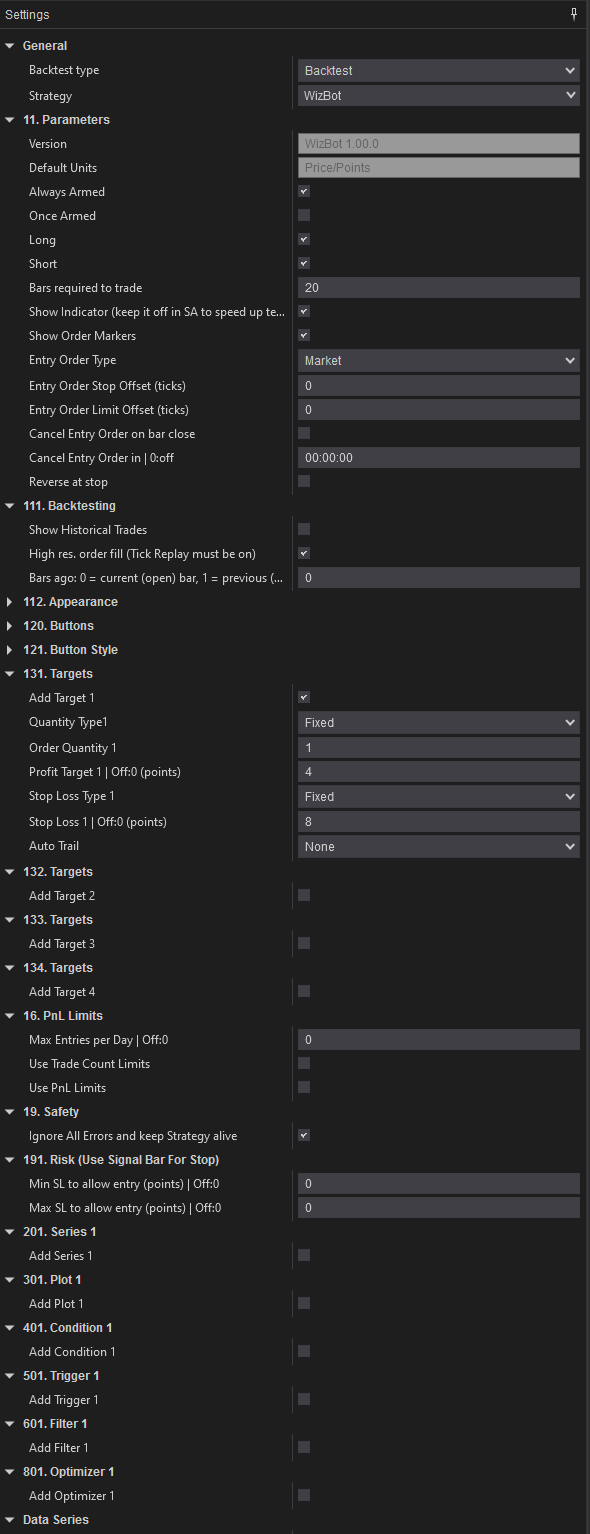Collapse the 133. Targets section
This screenshot has height=1534, width=590.
[10, 920]
